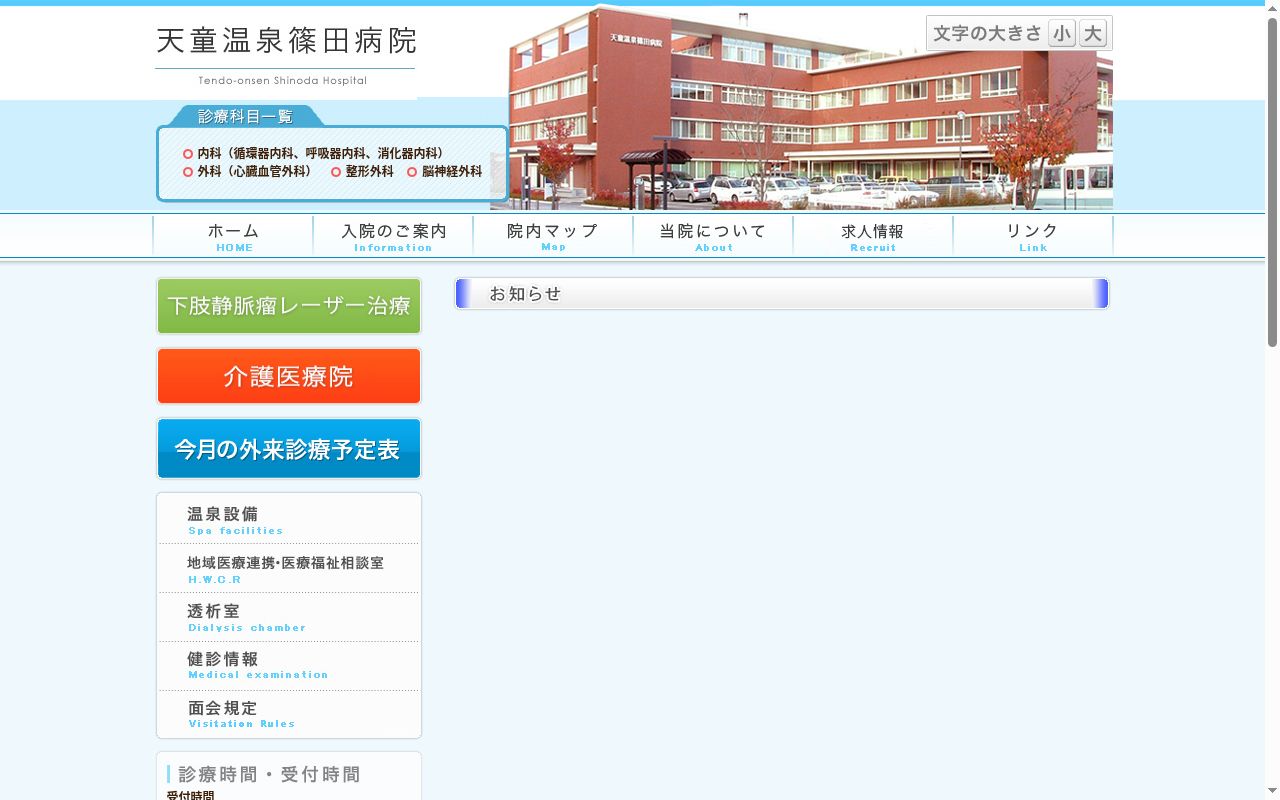Open the ホーム HOME navigation tab
The width and height of the screenshot is (1280, 800).
[x=233, y=237]
